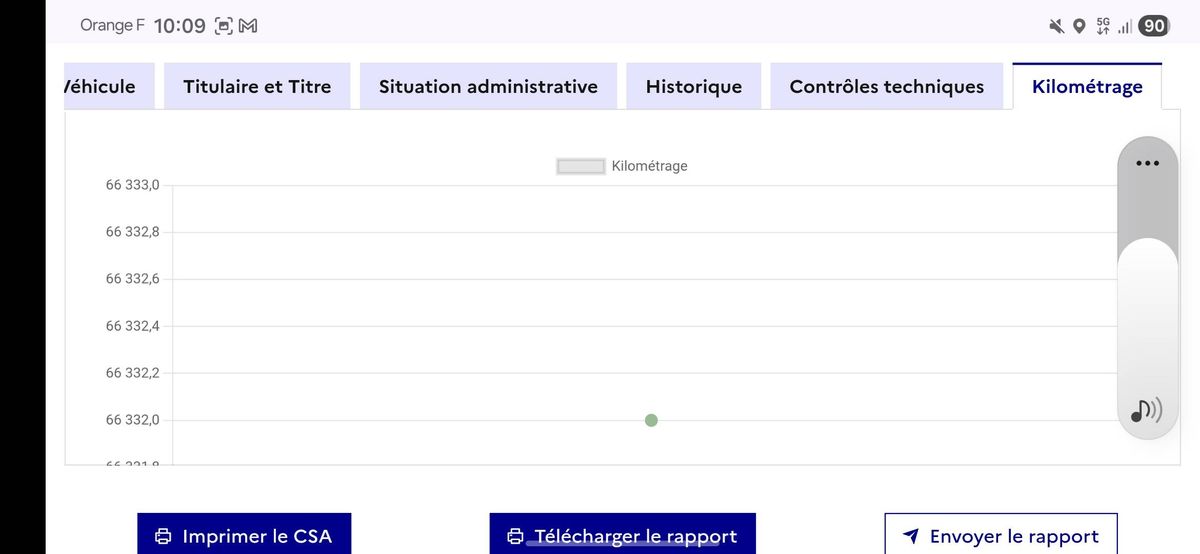Tap the 5G signal strength icon
This screenshot has height=554, width=1200.
[1114, 26]
